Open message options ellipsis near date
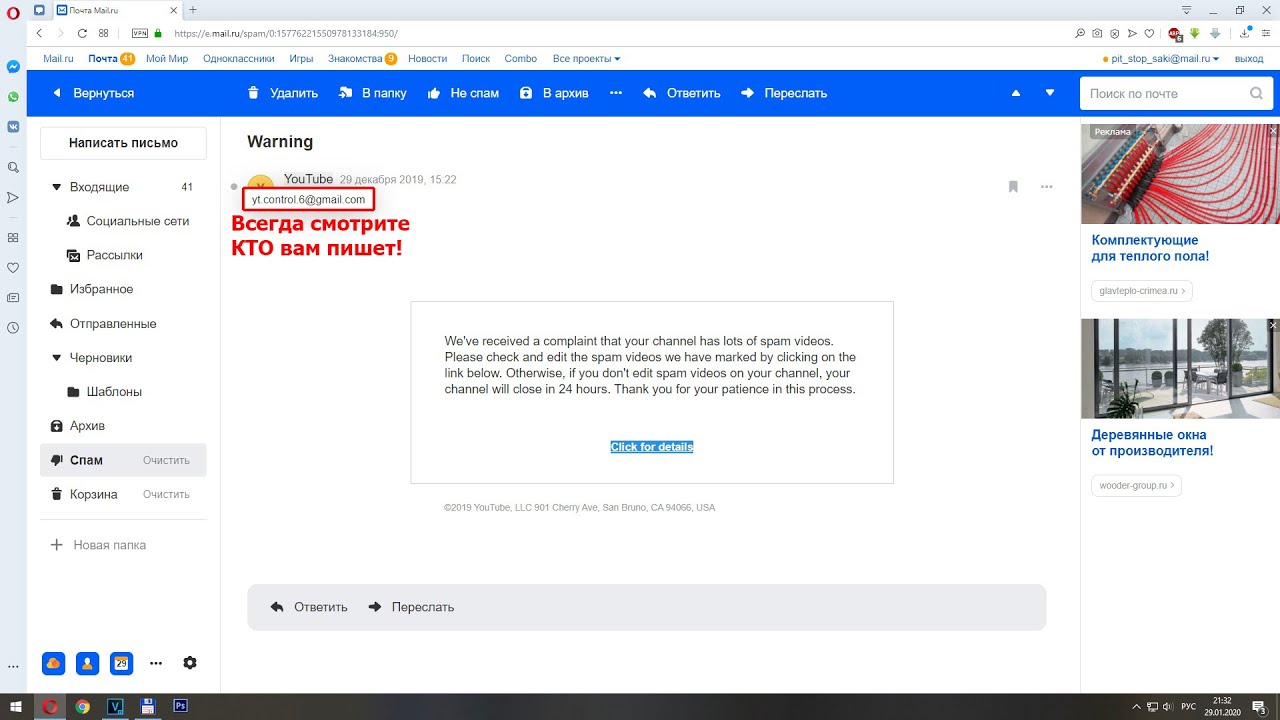1280x720 pixels. pyautogui.click(x=1047, y=187)
